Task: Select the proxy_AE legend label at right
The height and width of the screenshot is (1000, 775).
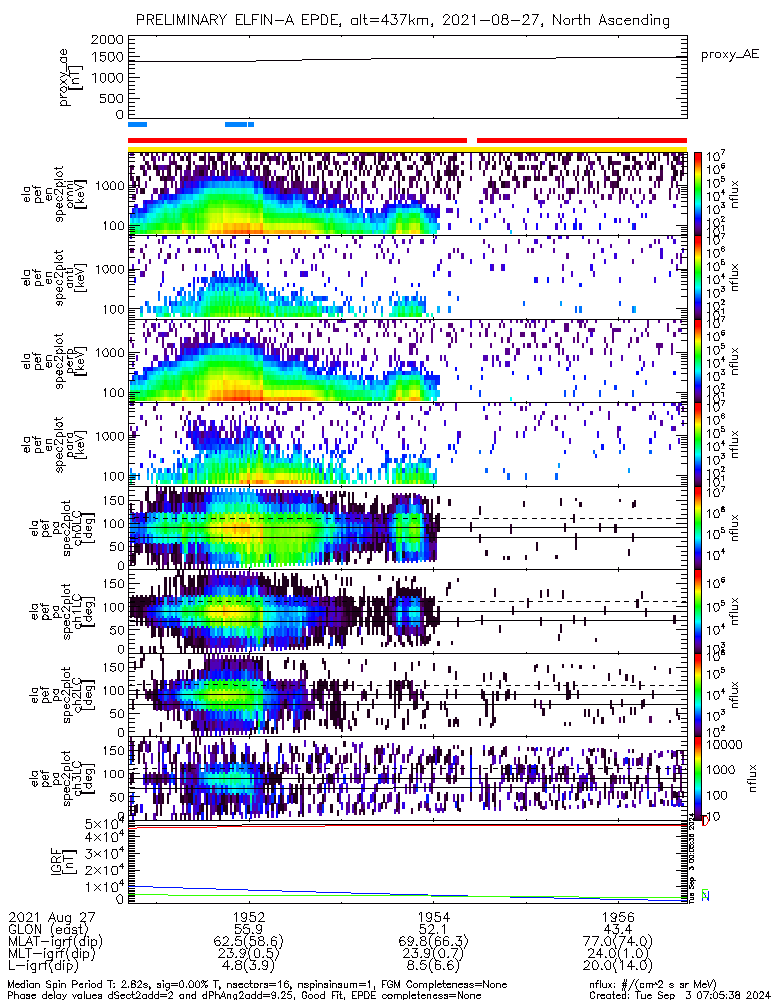Action: tap(732, 54)
